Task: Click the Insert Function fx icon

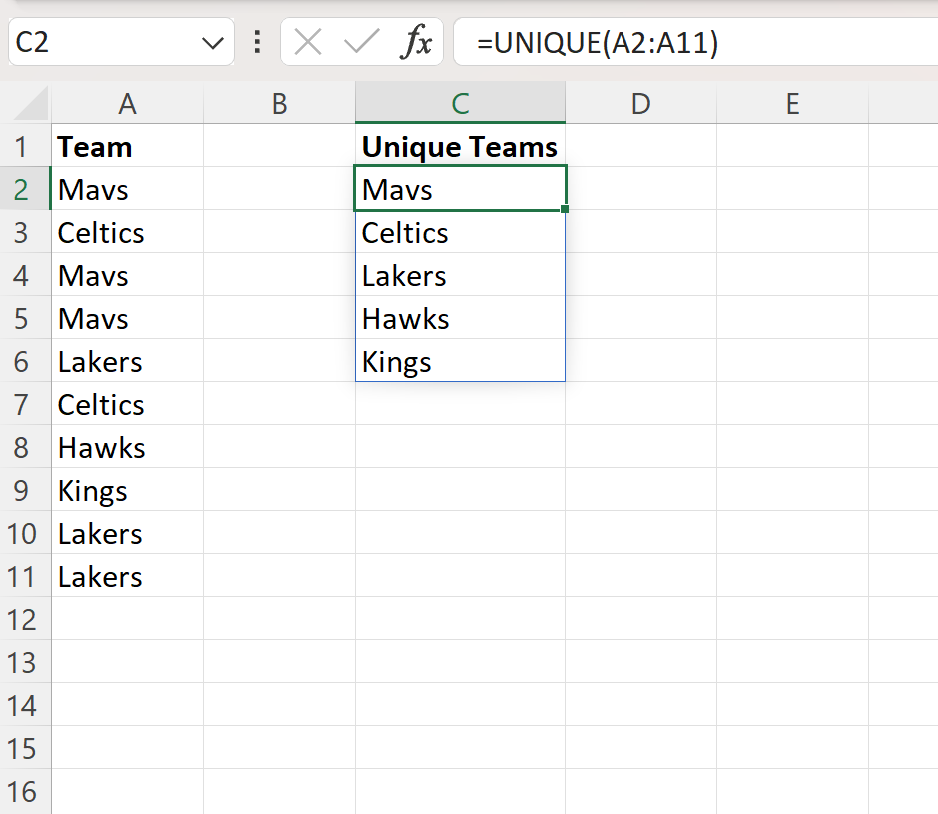Action: [417, 43]
